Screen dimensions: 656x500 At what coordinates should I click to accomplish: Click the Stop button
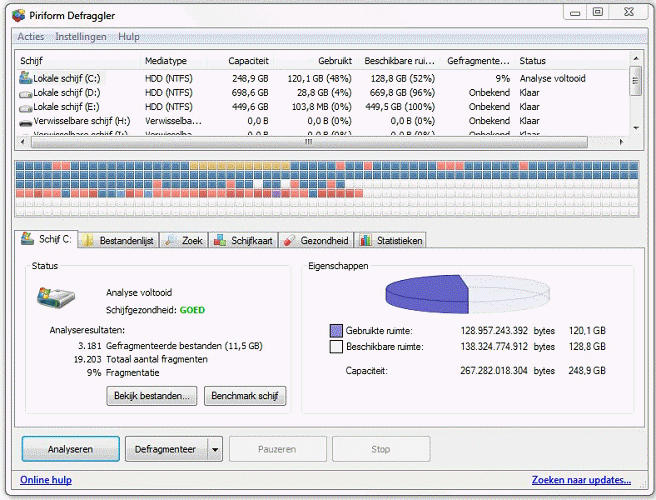pyautogui.click(x=381, y=449)
